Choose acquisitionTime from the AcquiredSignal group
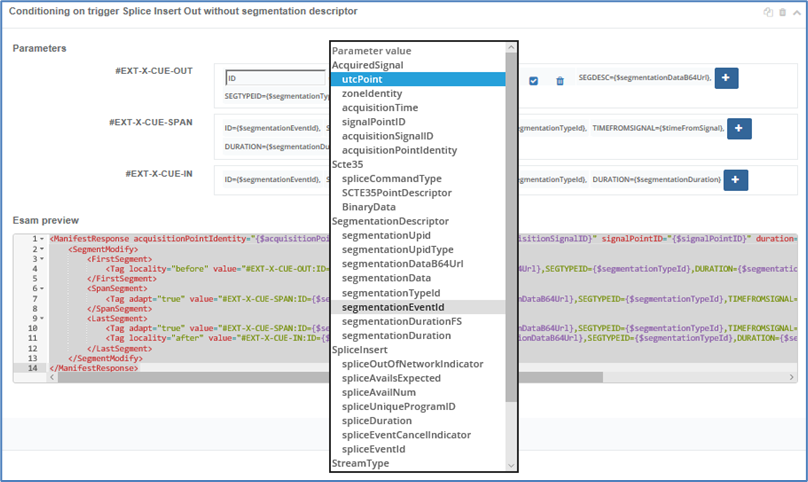 (380, 107)
